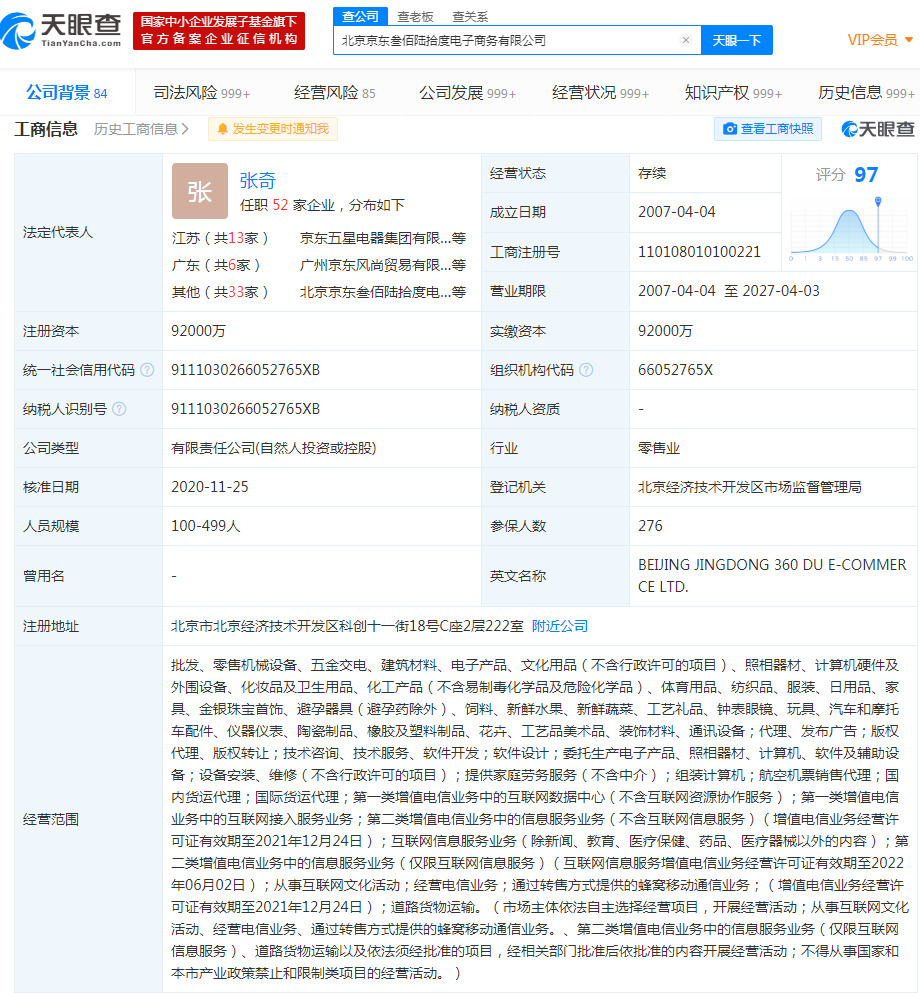Click the 参保人数 value 276
The image size is (920, 993).
point(650,526)
